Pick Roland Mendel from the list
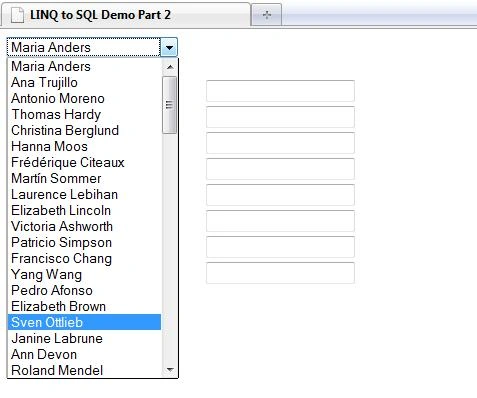This screenshot has width=477, height=398. coord(84,370)
